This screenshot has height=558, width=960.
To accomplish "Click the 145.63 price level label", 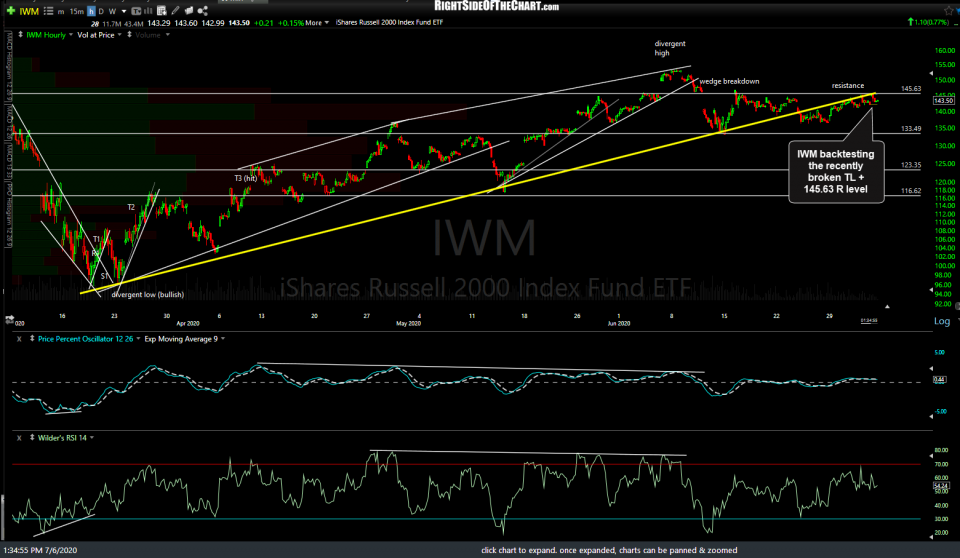I will (911, 89).
